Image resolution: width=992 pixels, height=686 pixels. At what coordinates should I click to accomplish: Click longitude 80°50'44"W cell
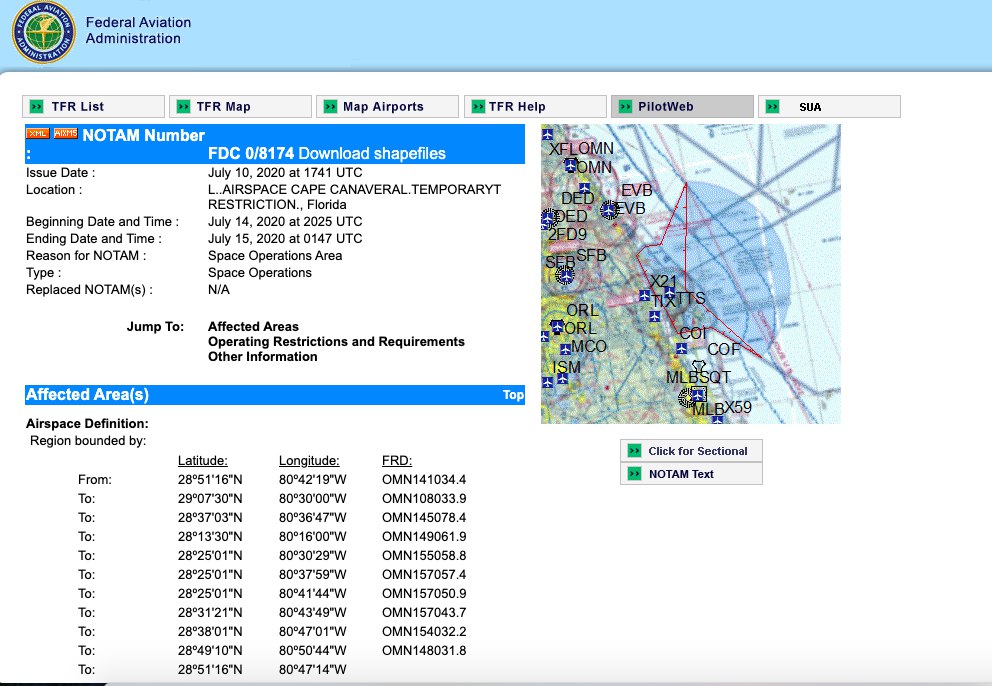tap(313, 651)
